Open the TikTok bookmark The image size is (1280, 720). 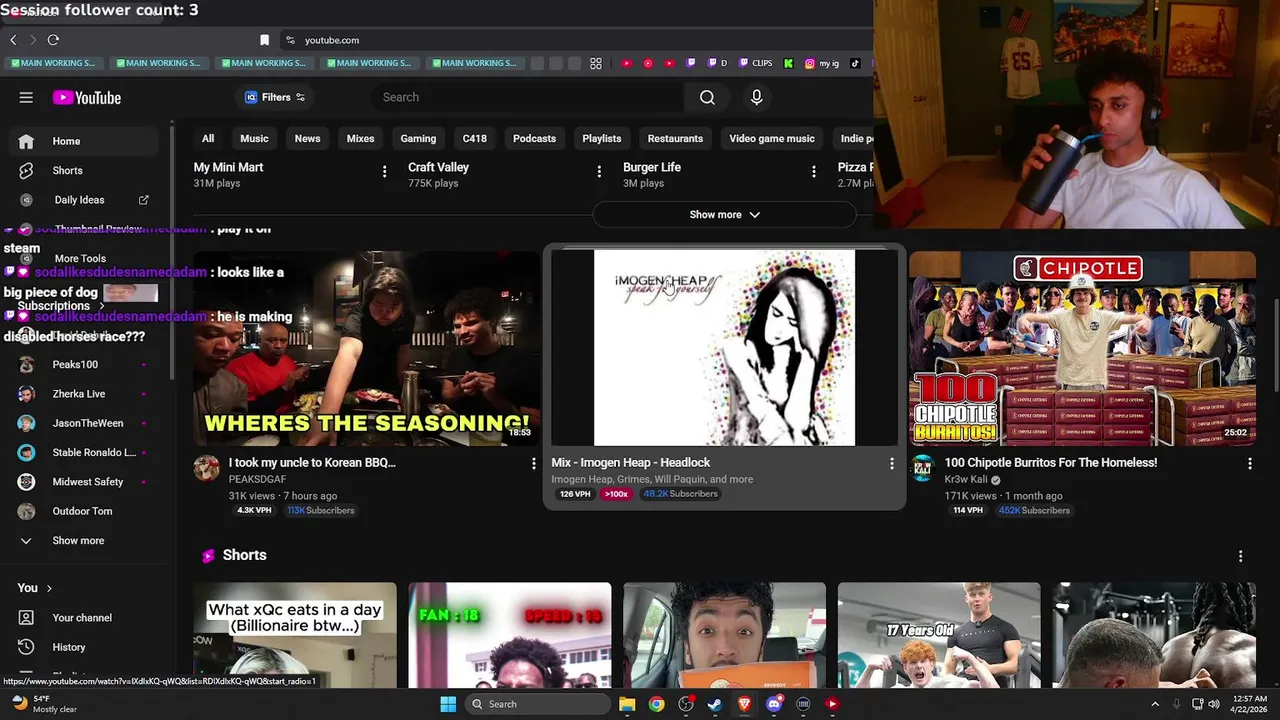coord(855,63)
